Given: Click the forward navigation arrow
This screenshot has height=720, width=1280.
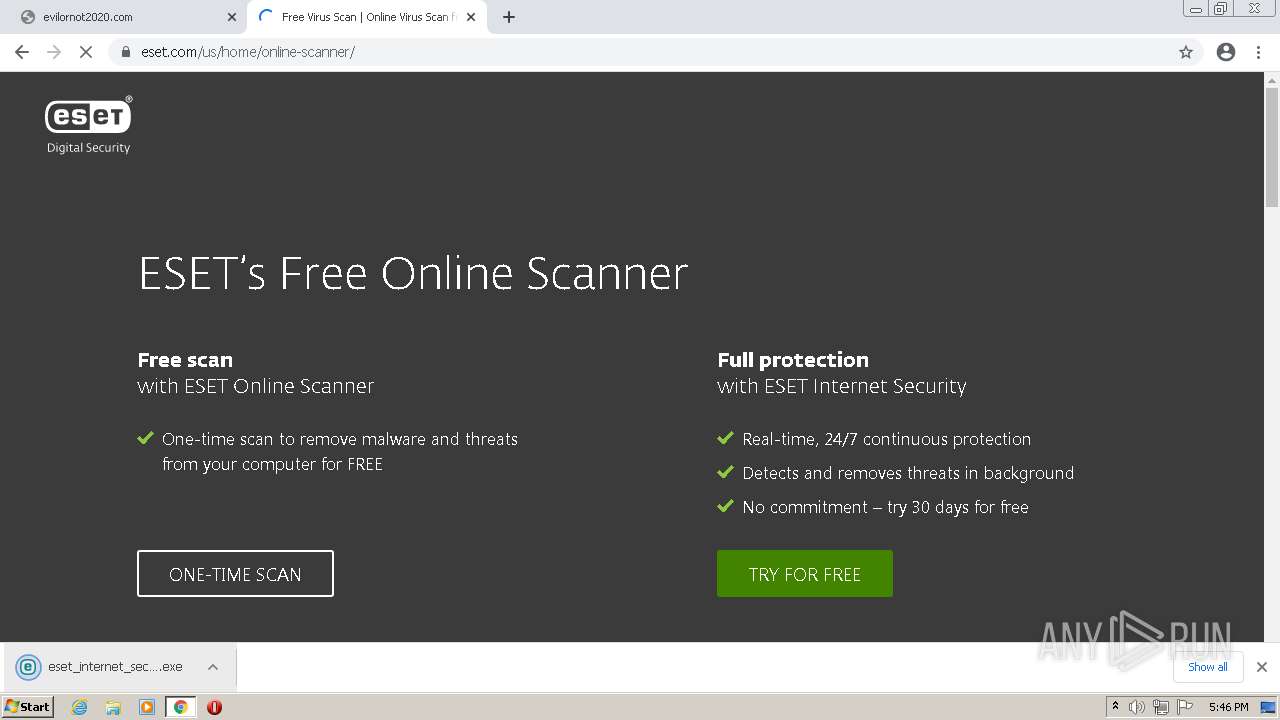Looking at the screenshot, I should pyautogui.click(x=54, y=52).
